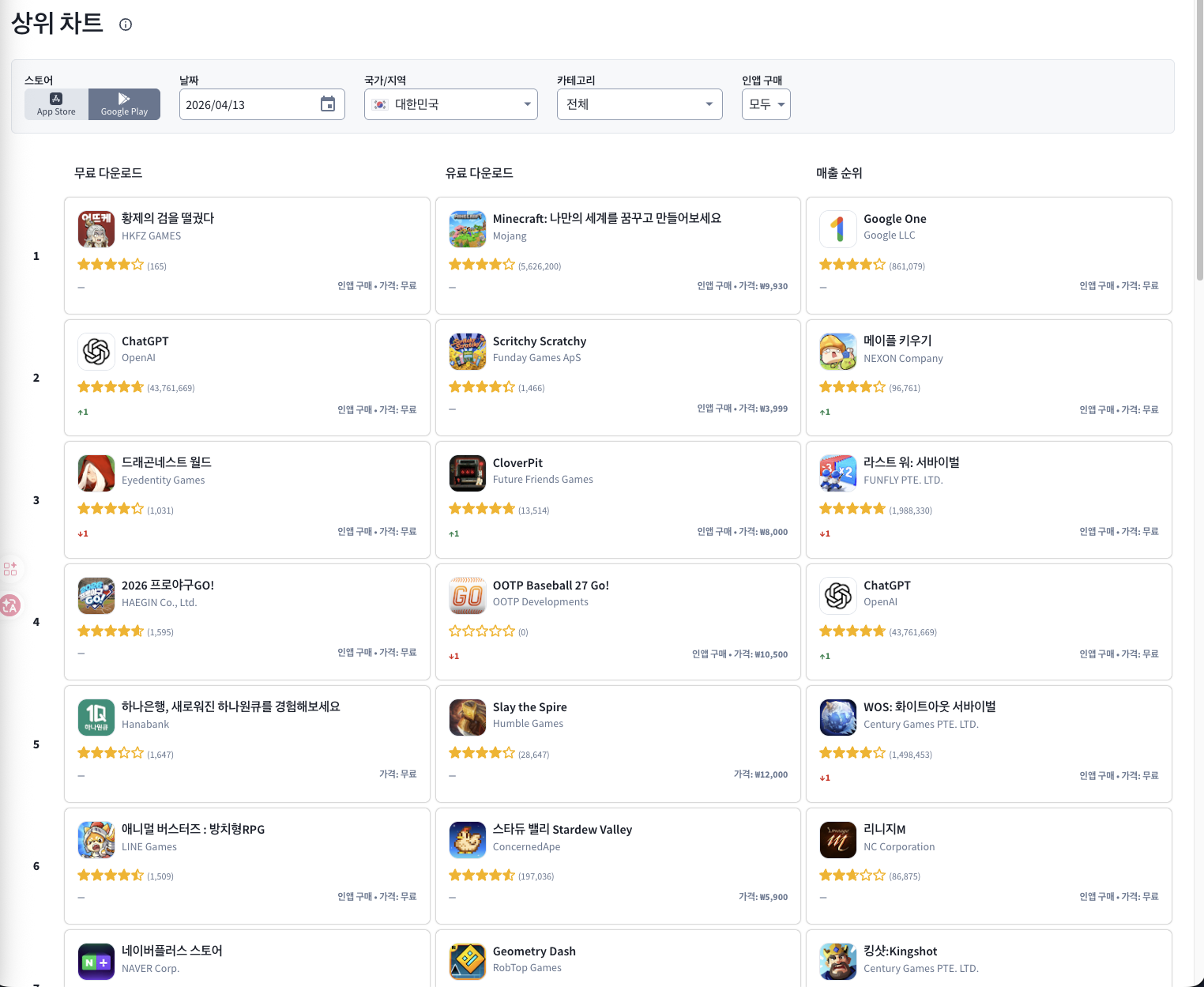This screenshot has width=1204, height=987.
Task: Open the 메이플 키우기 app icon
Action: 838,352
